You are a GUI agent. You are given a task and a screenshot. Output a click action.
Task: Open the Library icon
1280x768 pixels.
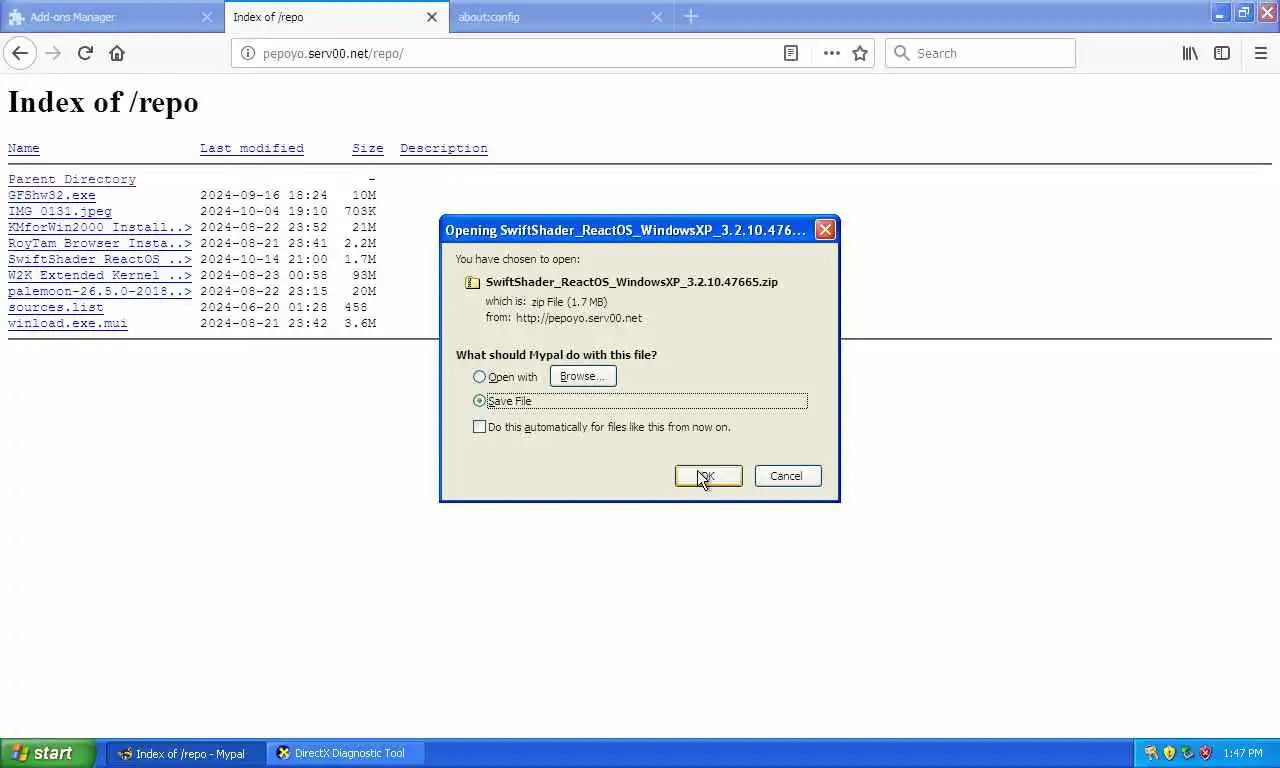click(1190, 53)
